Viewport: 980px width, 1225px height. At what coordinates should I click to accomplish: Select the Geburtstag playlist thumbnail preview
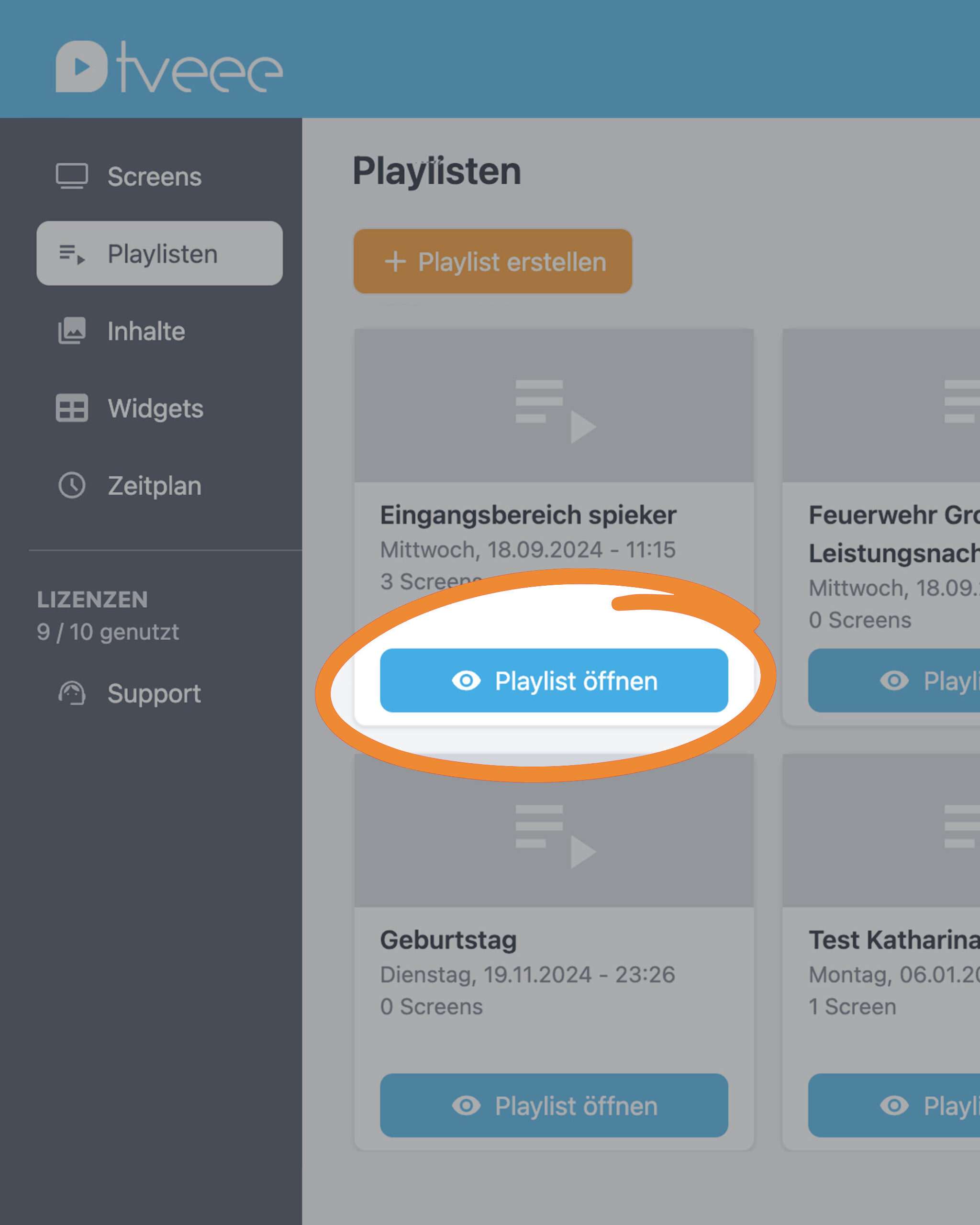[554, 830]
